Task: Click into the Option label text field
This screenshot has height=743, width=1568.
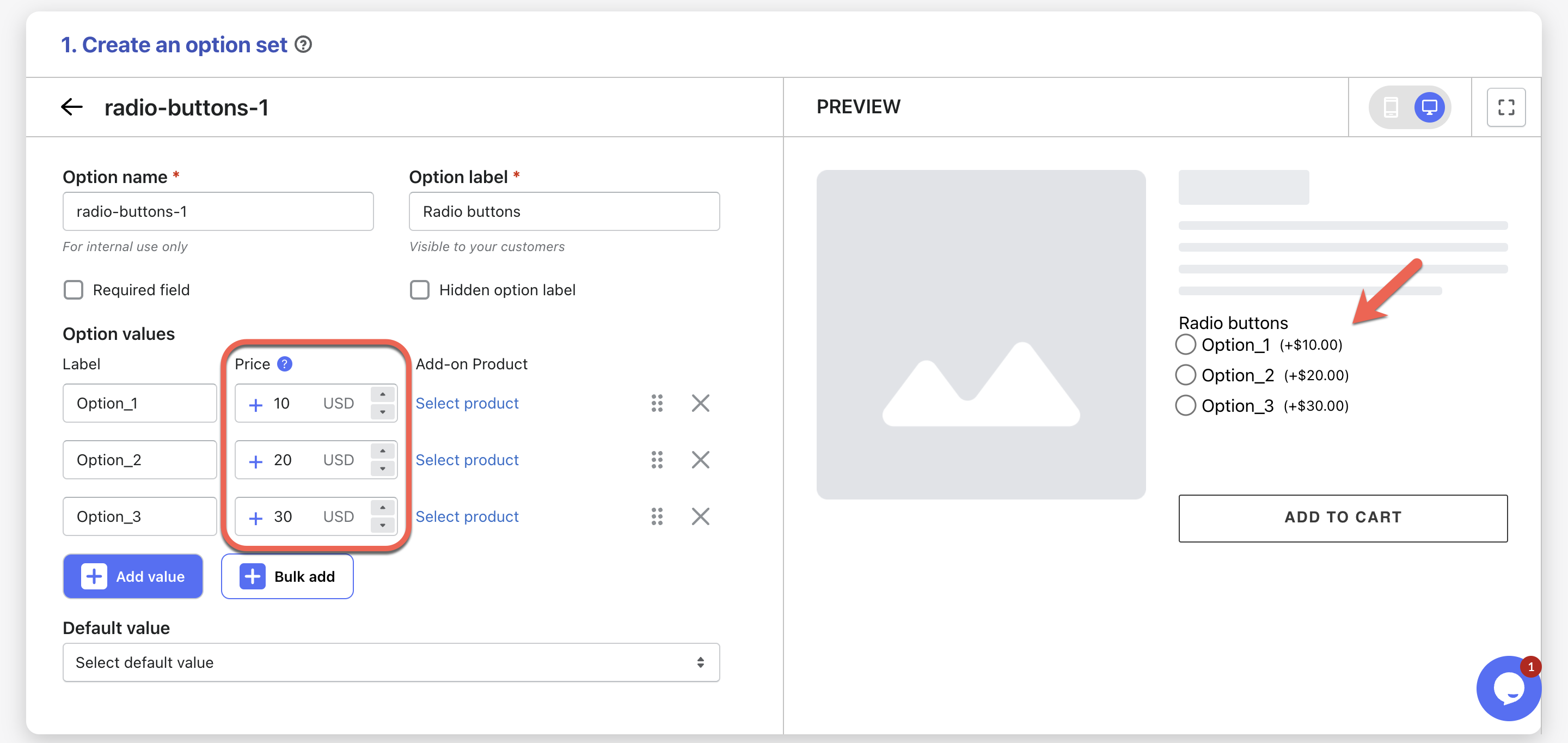Action: tap(563, 211)
